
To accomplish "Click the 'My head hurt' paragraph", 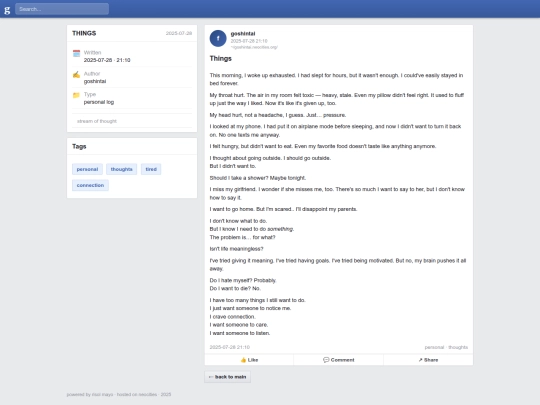I will (278, 115).
